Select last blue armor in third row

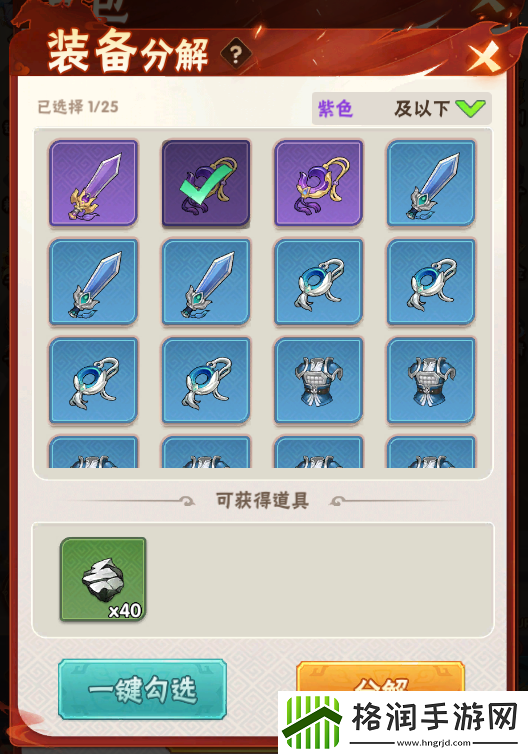coord(431,380)
